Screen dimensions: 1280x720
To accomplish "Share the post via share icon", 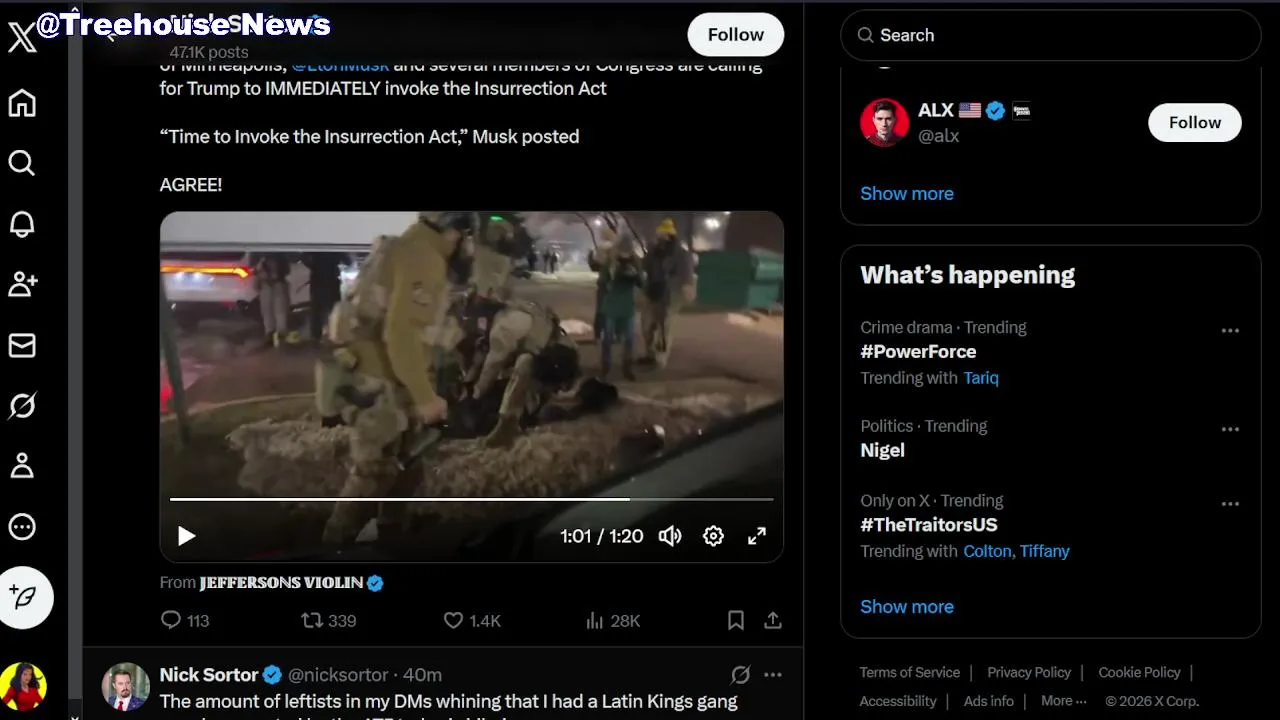I will (773, 621).
